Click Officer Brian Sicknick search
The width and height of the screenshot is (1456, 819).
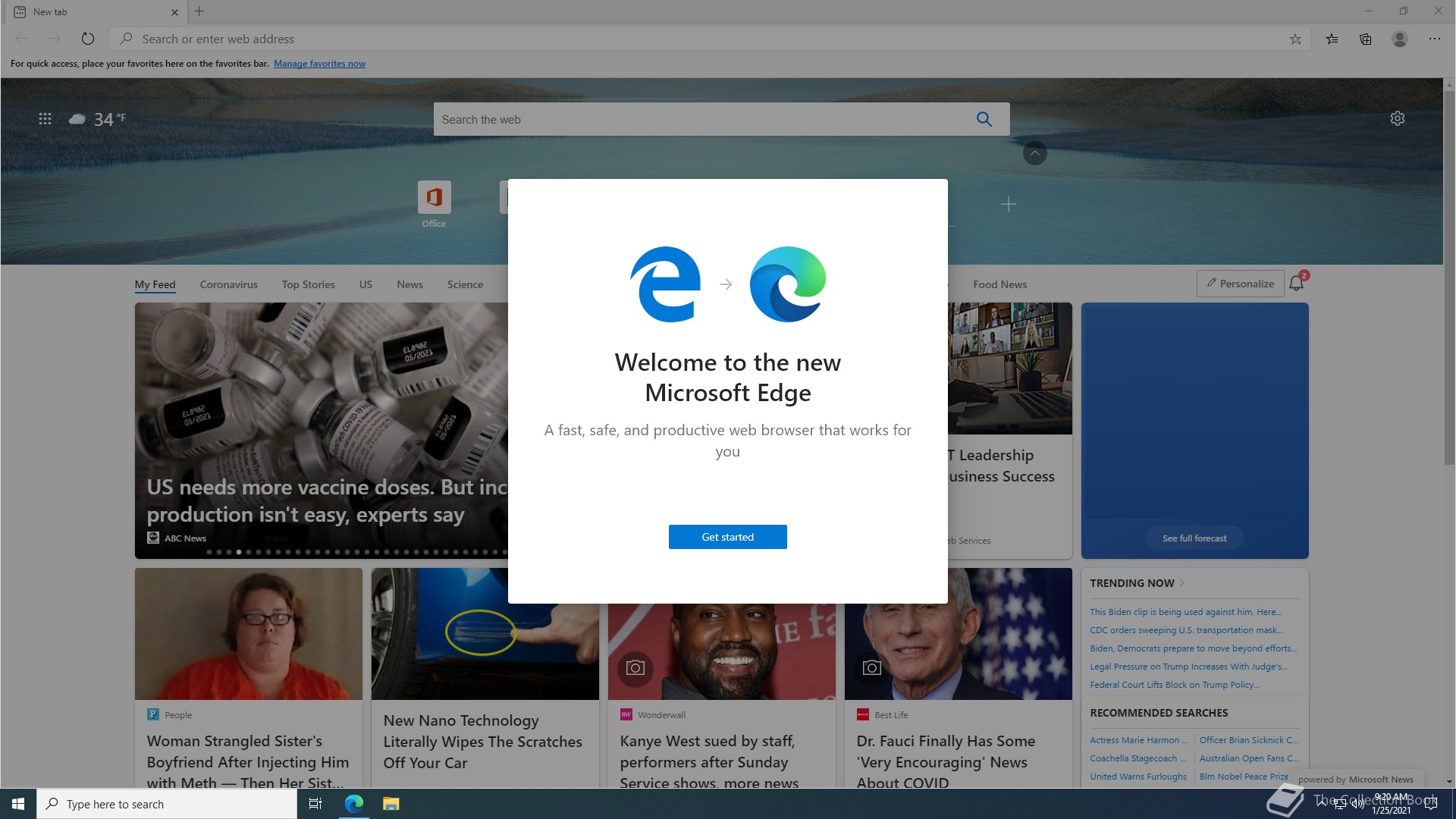coord(1248,740)
